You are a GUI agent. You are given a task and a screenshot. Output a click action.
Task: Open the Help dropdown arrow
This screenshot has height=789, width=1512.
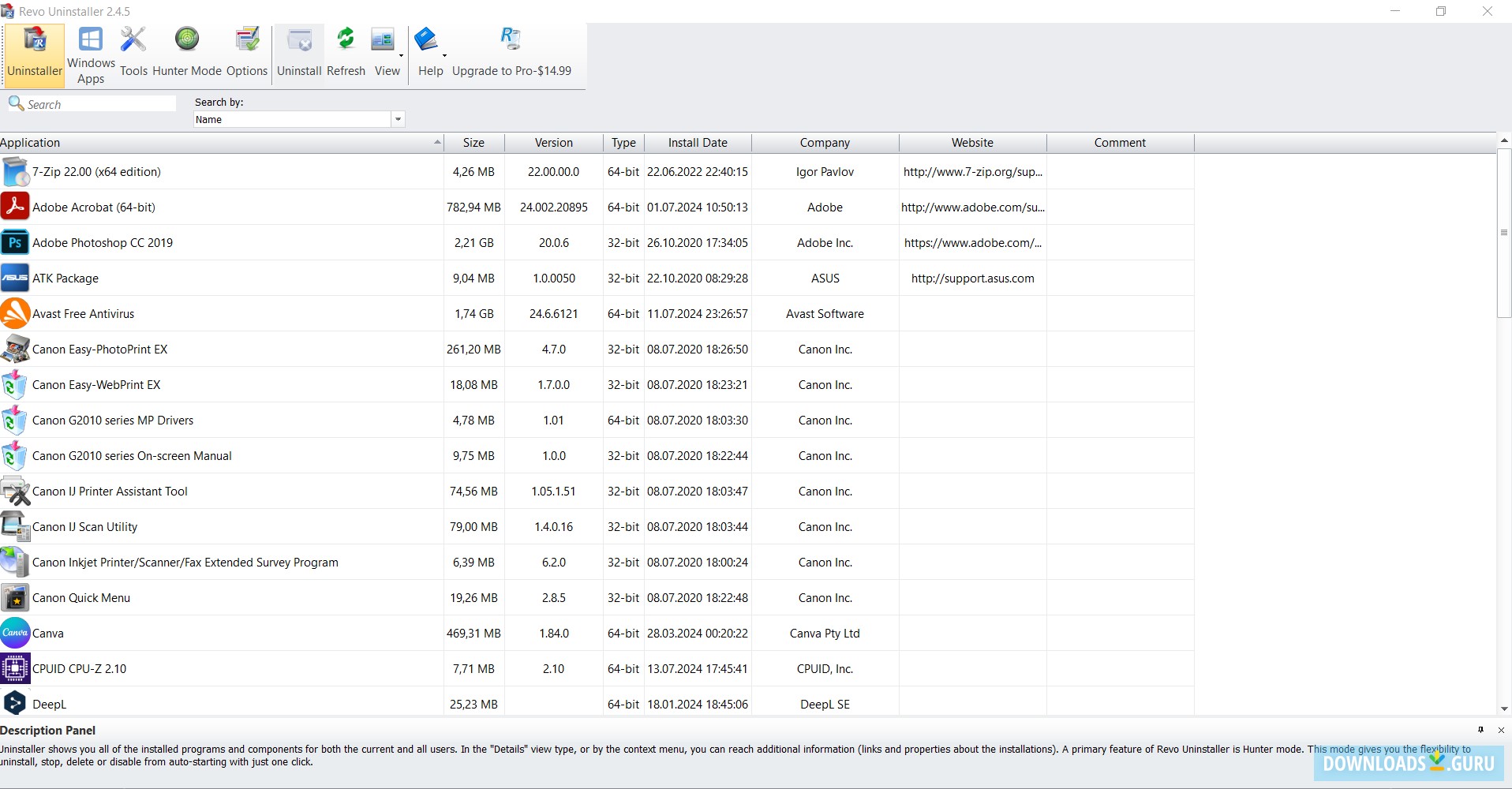pyautogui.click(x=445, y=55)
